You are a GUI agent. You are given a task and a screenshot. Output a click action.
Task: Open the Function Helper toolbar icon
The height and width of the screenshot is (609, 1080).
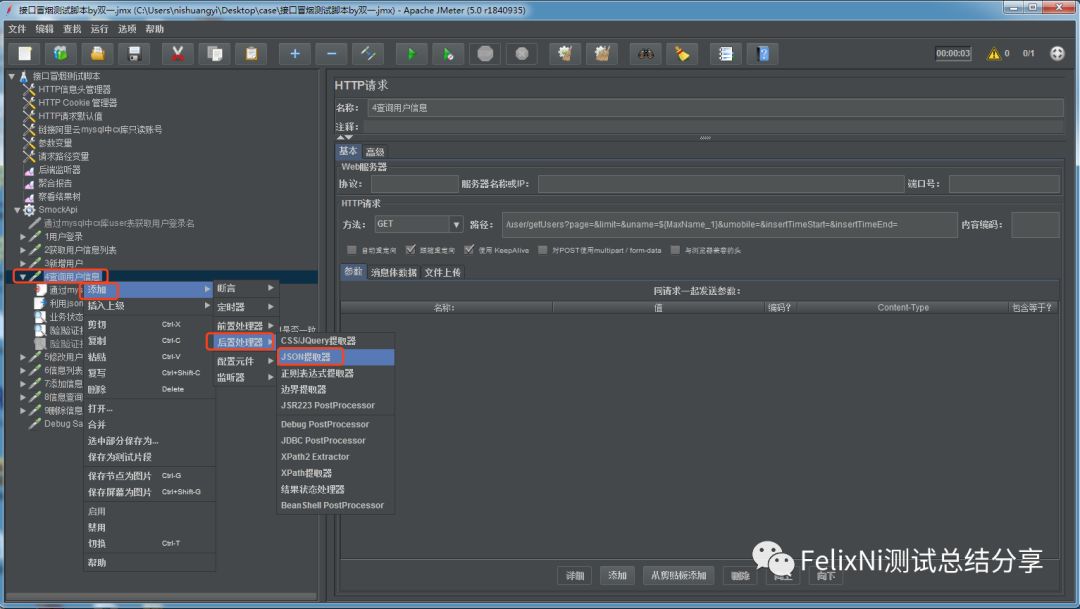coord(725,54)
